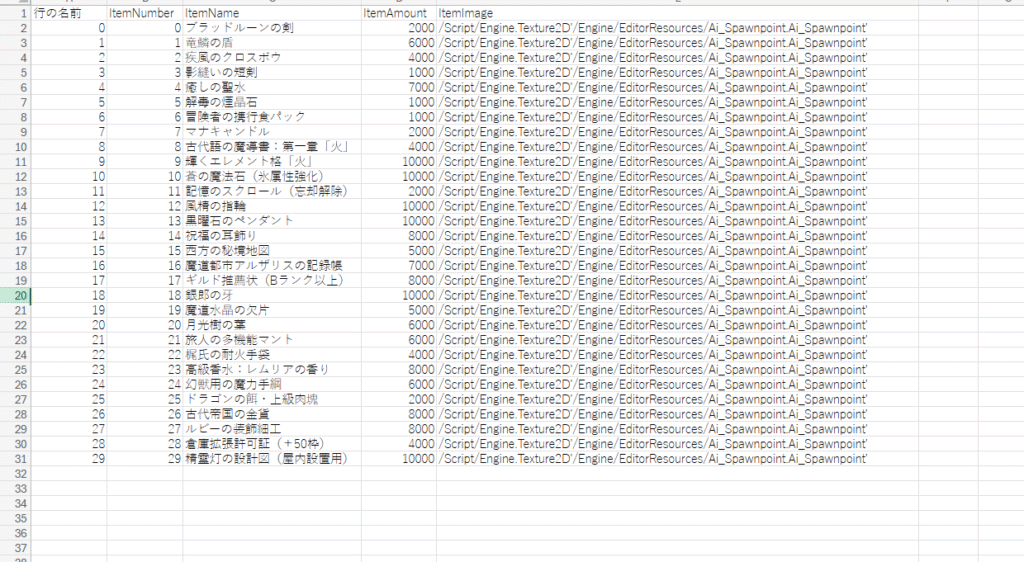This screenshot has width=1024, height=562.
Task: Select ItemNumber cell with value 18
Action: tap(144, 295)
